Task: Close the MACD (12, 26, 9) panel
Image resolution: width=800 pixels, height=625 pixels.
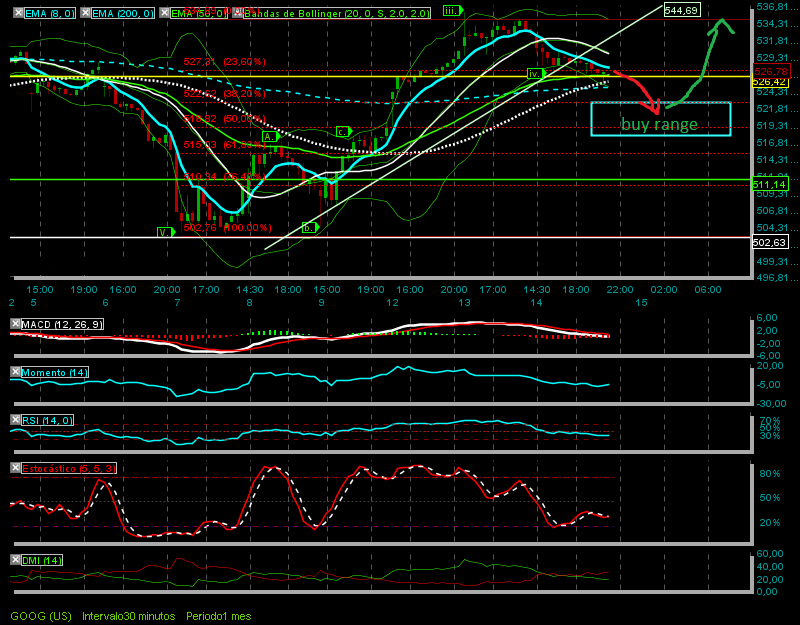Action: tap(15, 323)
